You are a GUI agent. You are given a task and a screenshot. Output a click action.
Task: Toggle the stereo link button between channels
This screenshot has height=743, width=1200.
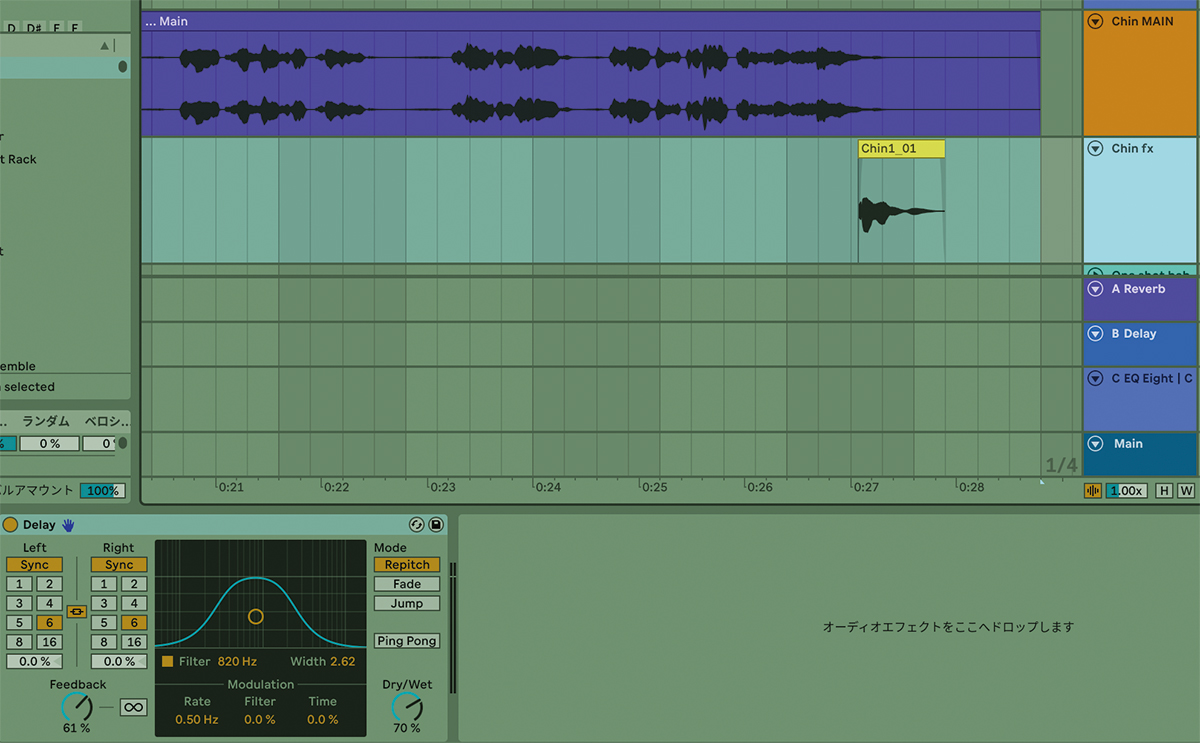tap(76, 611)
